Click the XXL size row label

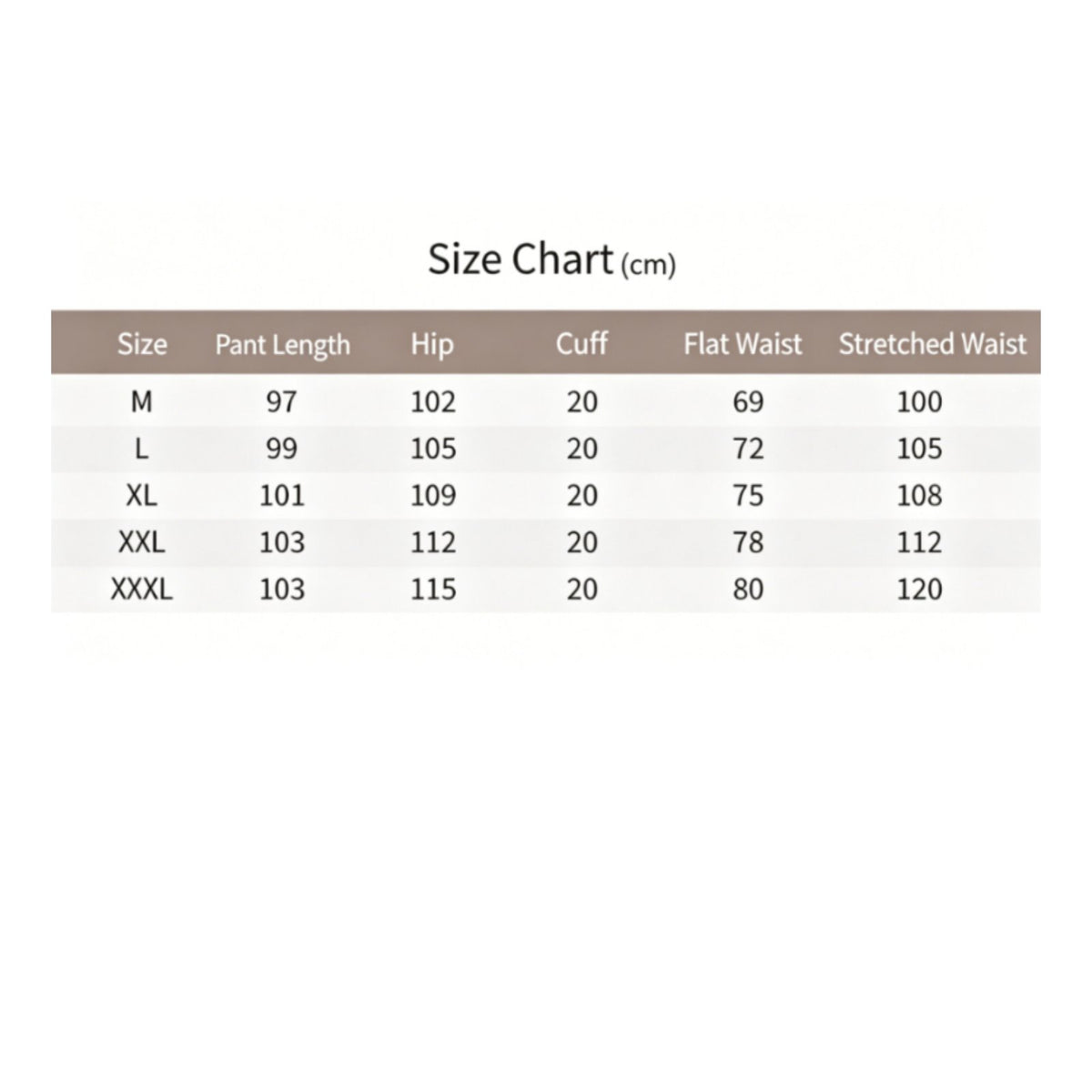point(142,542)
